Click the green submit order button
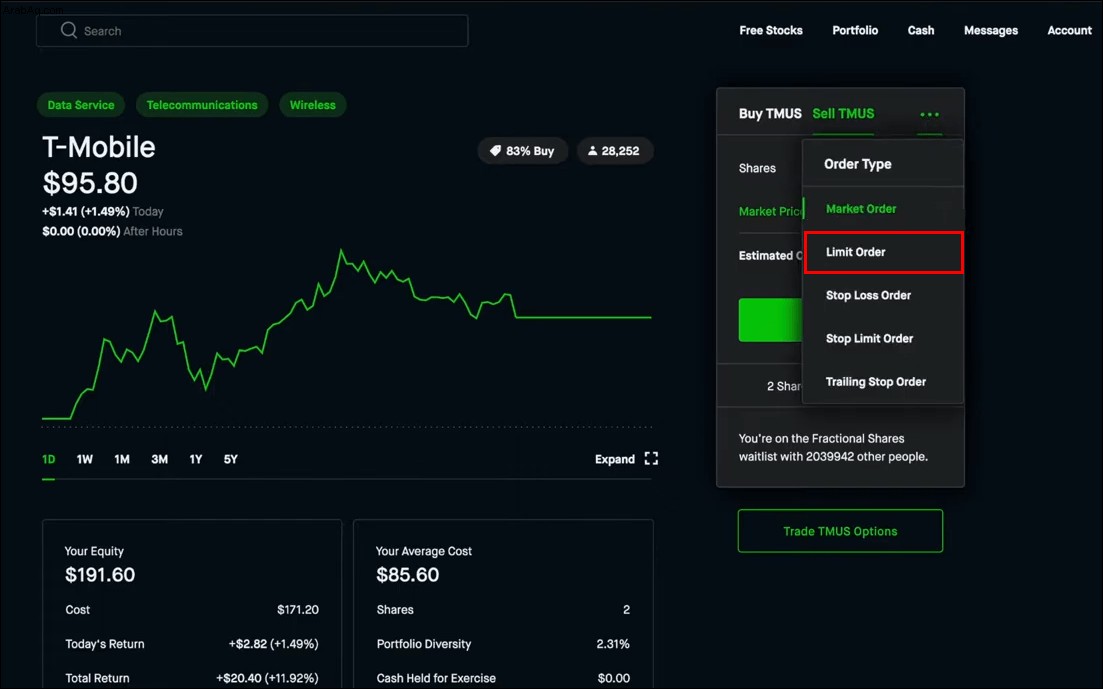The height and width of the screenshot is (689, 1103). pyautogui.click(x=770, y=320)
